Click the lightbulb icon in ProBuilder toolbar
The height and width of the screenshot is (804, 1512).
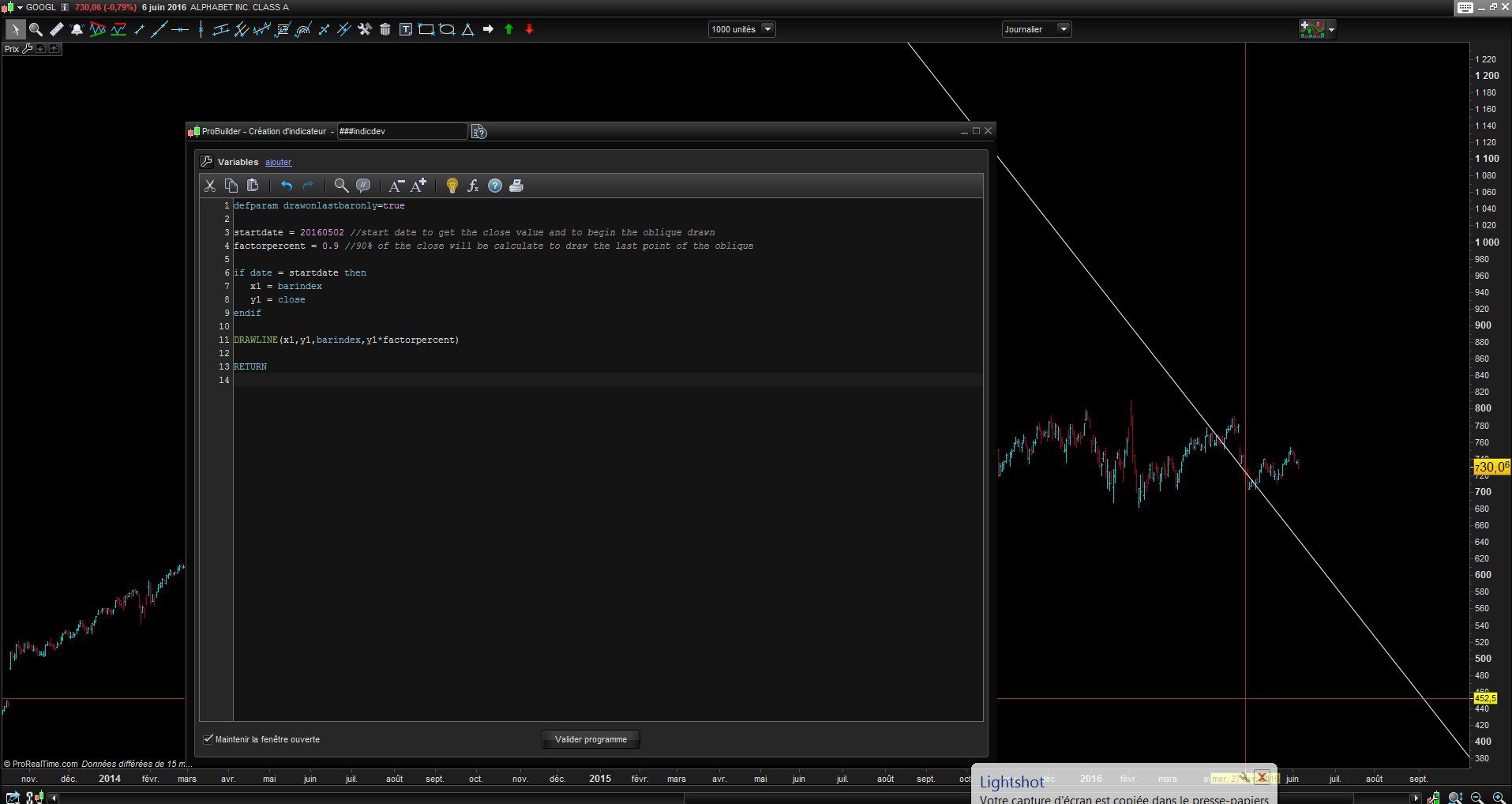(452, 186)
